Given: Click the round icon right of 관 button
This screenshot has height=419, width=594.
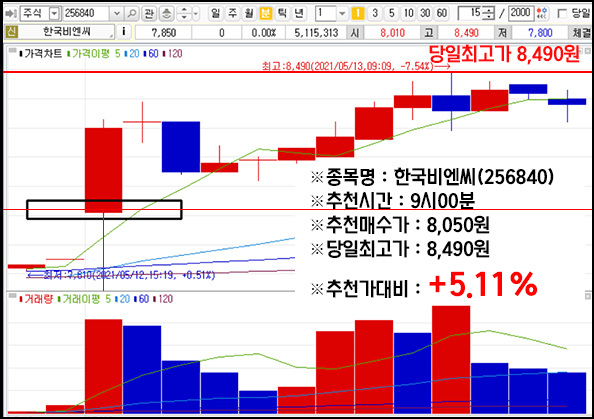Looking at the screenshot, I should click(166, 14).
